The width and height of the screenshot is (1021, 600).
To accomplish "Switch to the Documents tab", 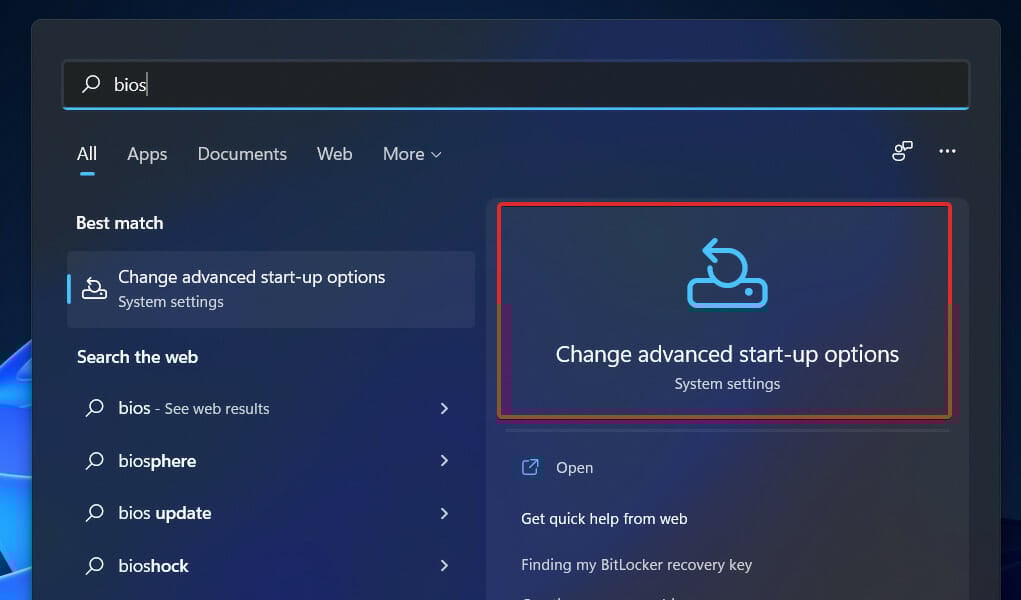I will [x=242, y=154].
